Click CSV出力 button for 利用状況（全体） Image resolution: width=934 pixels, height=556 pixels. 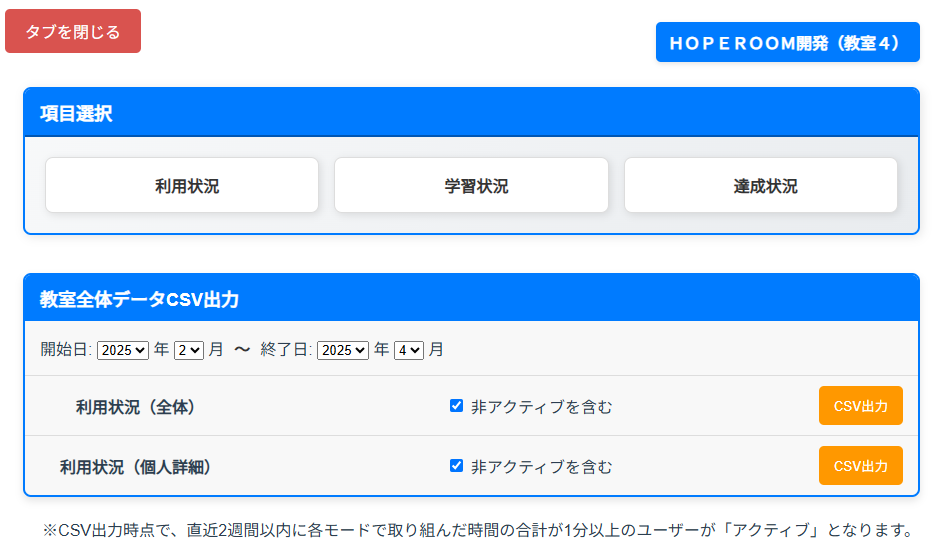(860, 406)
